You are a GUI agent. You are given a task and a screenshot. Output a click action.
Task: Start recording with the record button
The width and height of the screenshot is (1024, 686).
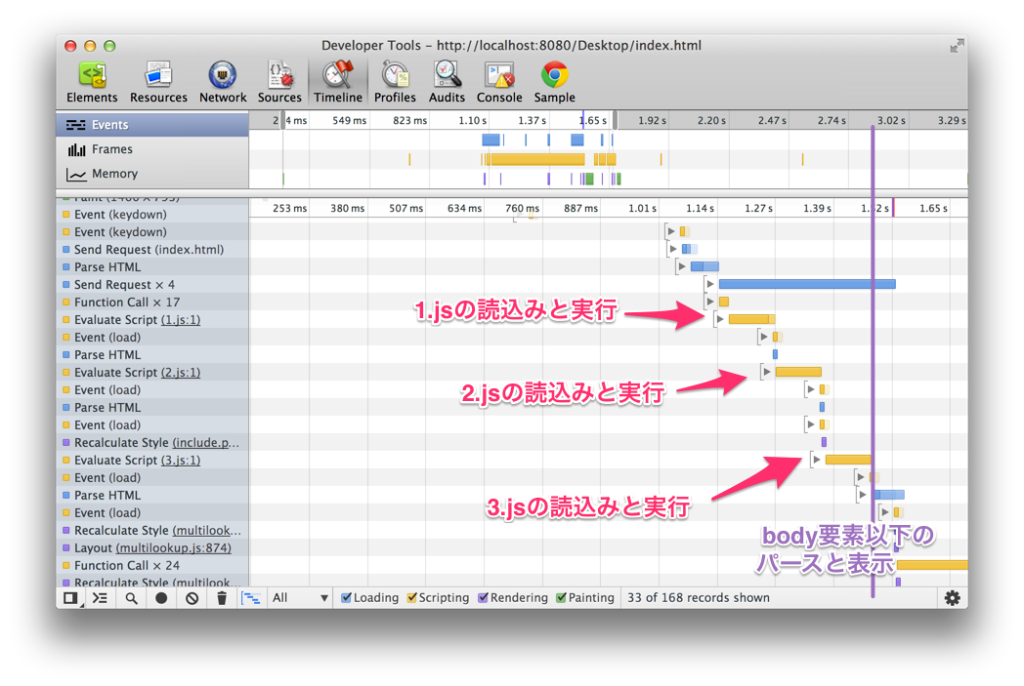(160, 597)
